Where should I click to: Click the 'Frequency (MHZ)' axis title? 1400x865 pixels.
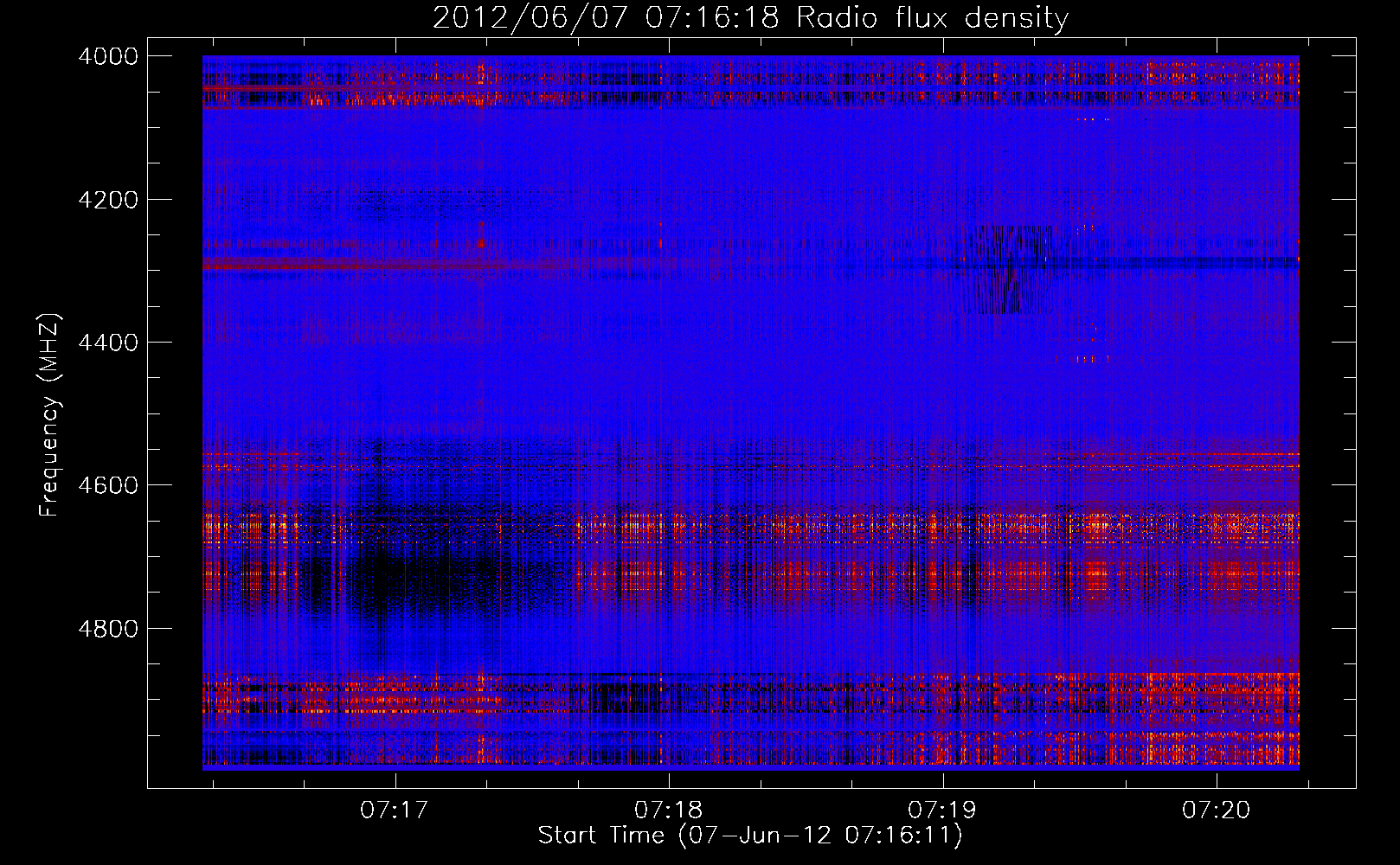(x=50, y=415)
